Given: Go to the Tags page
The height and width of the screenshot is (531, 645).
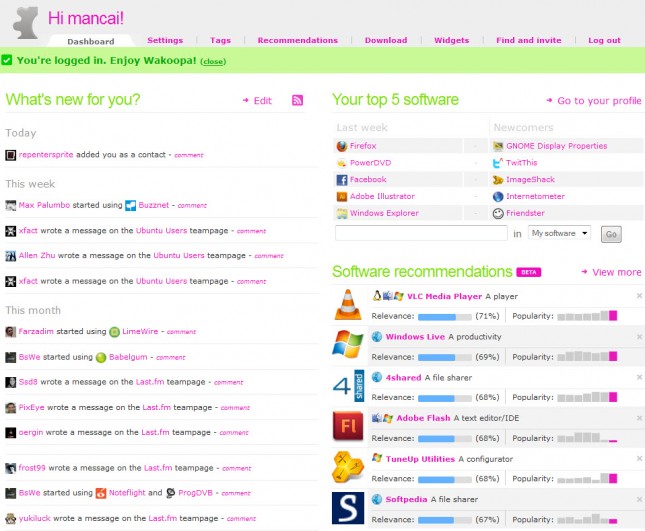Looking at the screenshot, I should pos(220,40).
